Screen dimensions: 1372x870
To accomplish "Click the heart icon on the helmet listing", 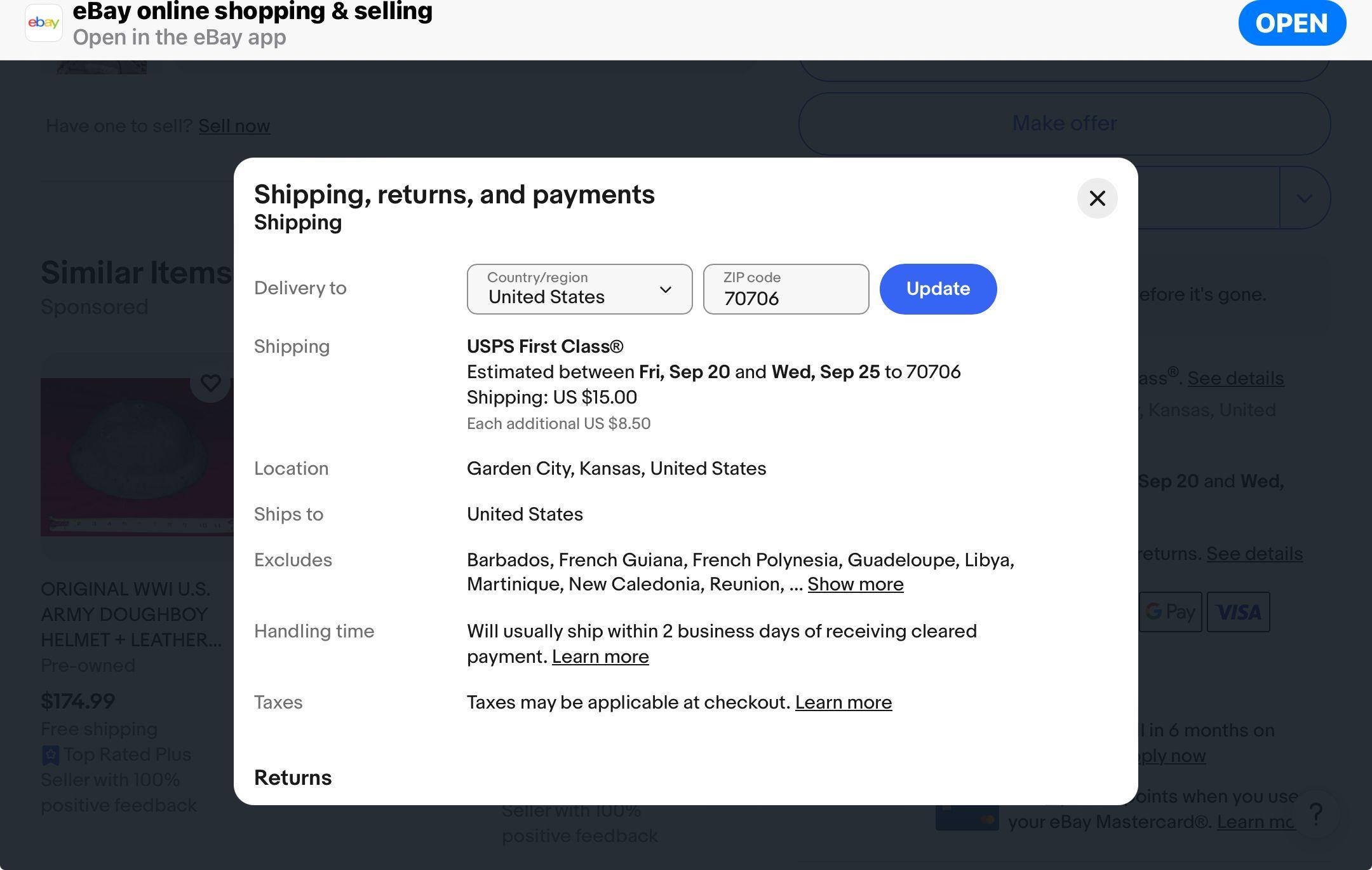I will coord(210,383).
